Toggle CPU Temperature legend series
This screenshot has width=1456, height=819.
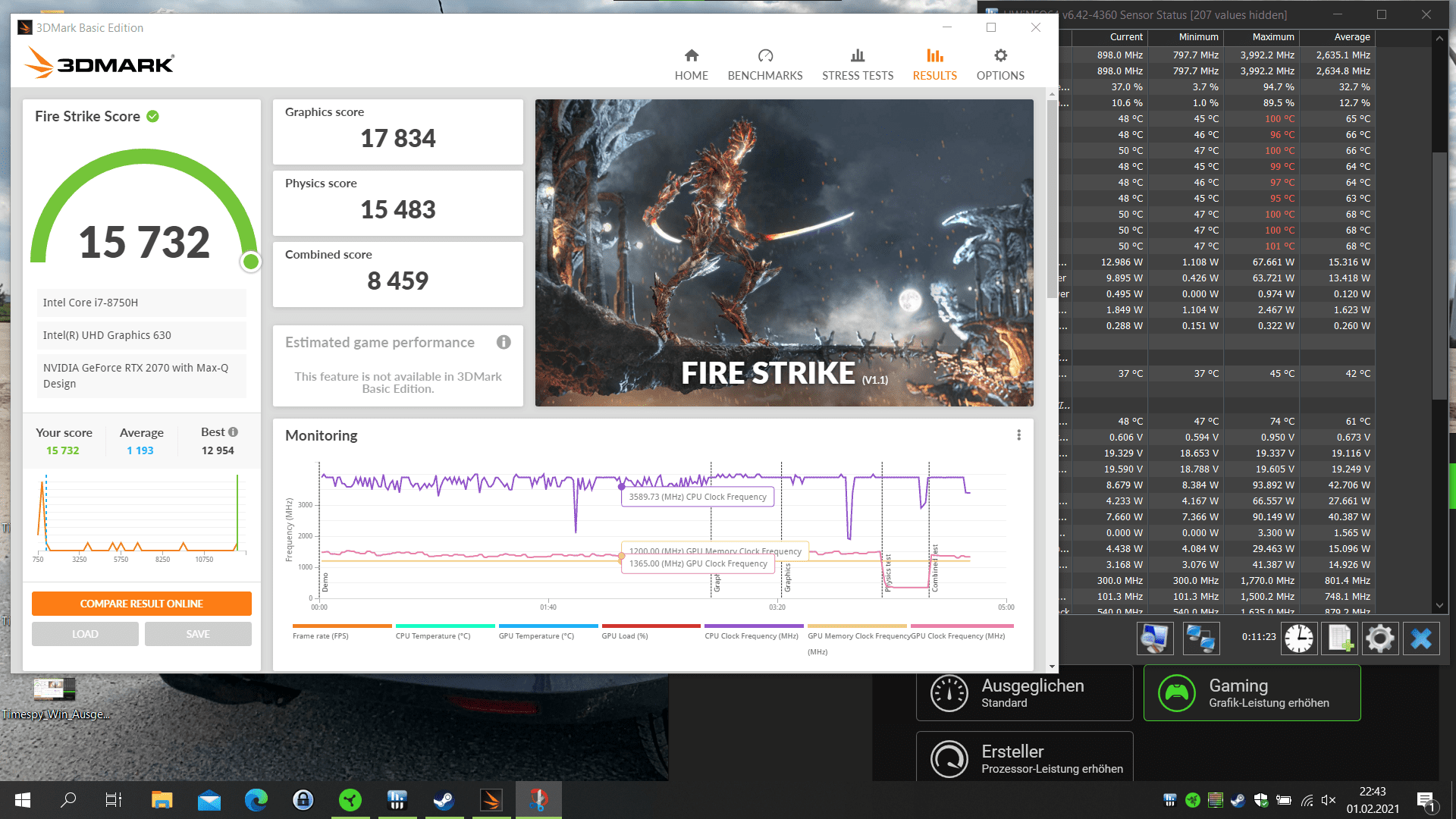point(445,632)
